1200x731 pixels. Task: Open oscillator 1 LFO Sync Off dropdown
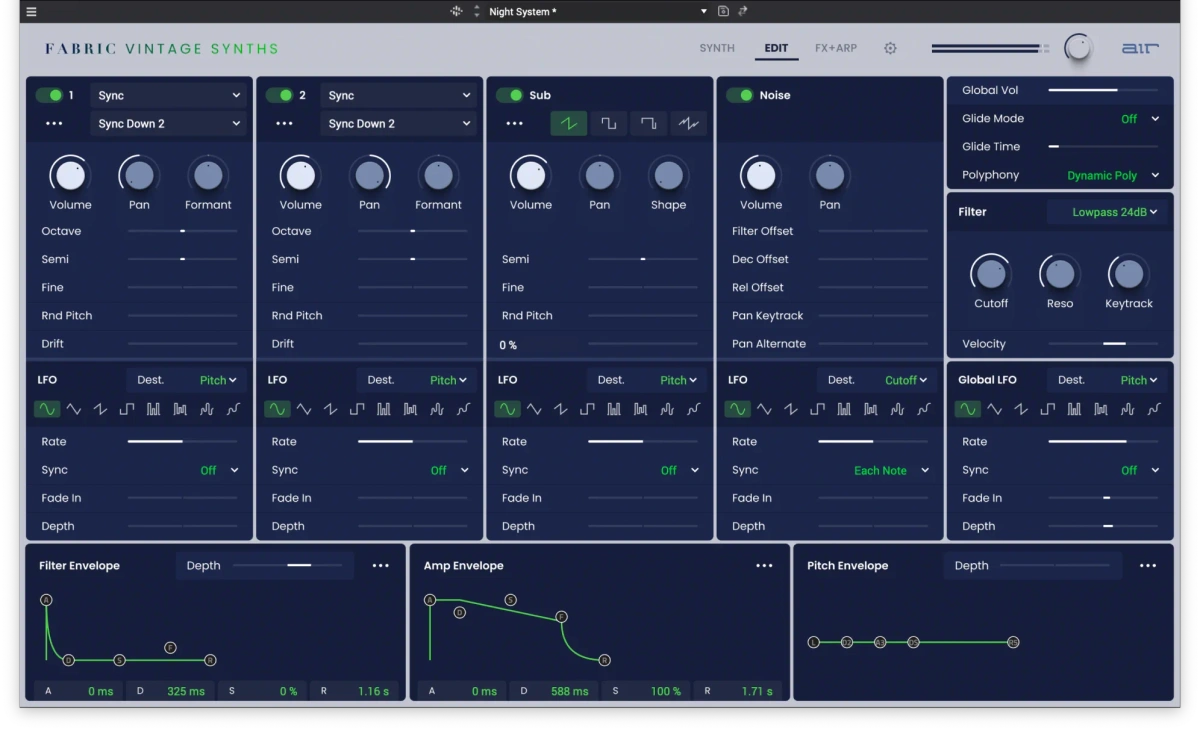click(220, 470)
